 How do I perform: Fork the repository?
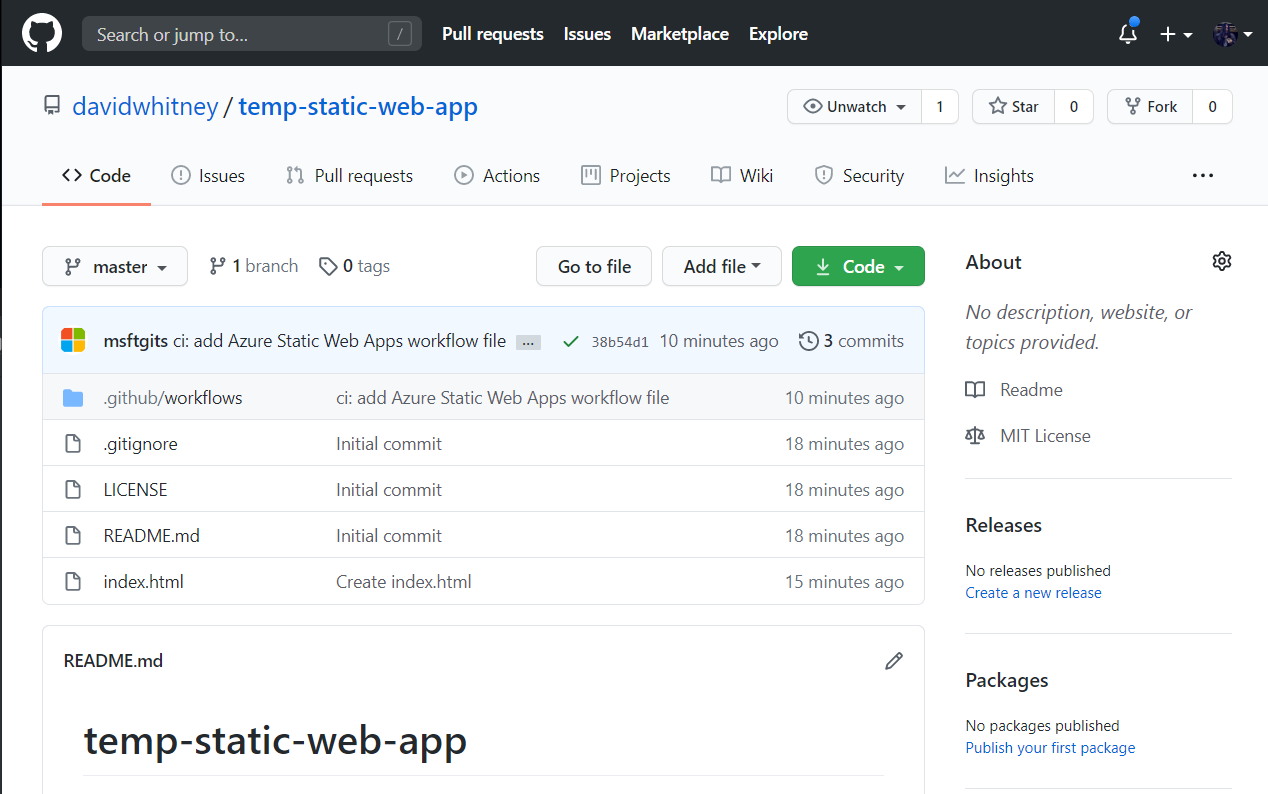tap(1150, 107)
